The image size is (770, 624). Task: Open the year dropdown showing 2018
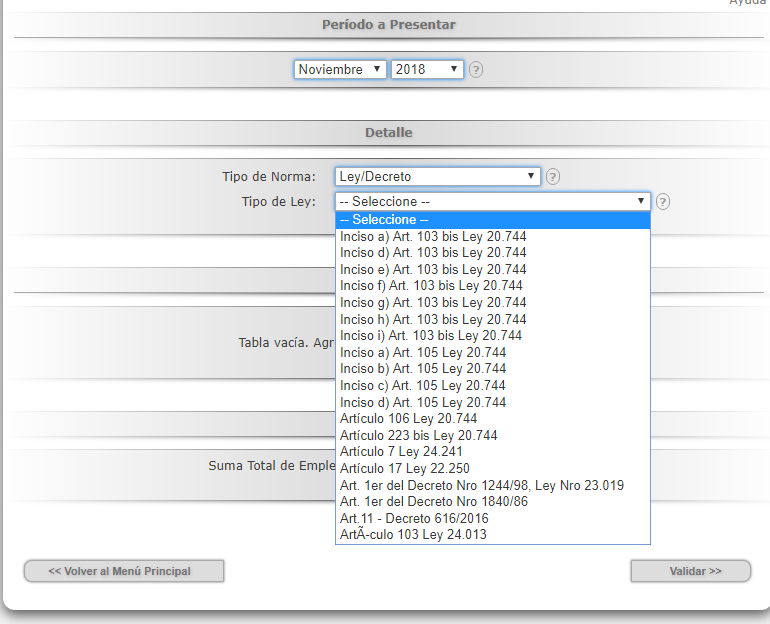pos(427,70)
